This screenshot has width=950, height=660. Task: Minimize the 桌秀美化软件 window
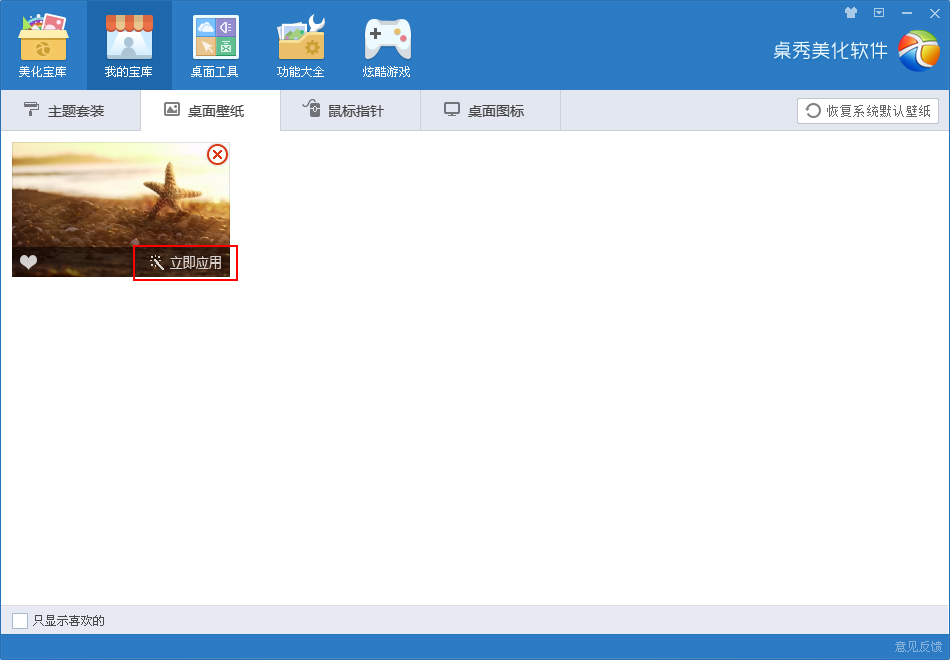907,13
